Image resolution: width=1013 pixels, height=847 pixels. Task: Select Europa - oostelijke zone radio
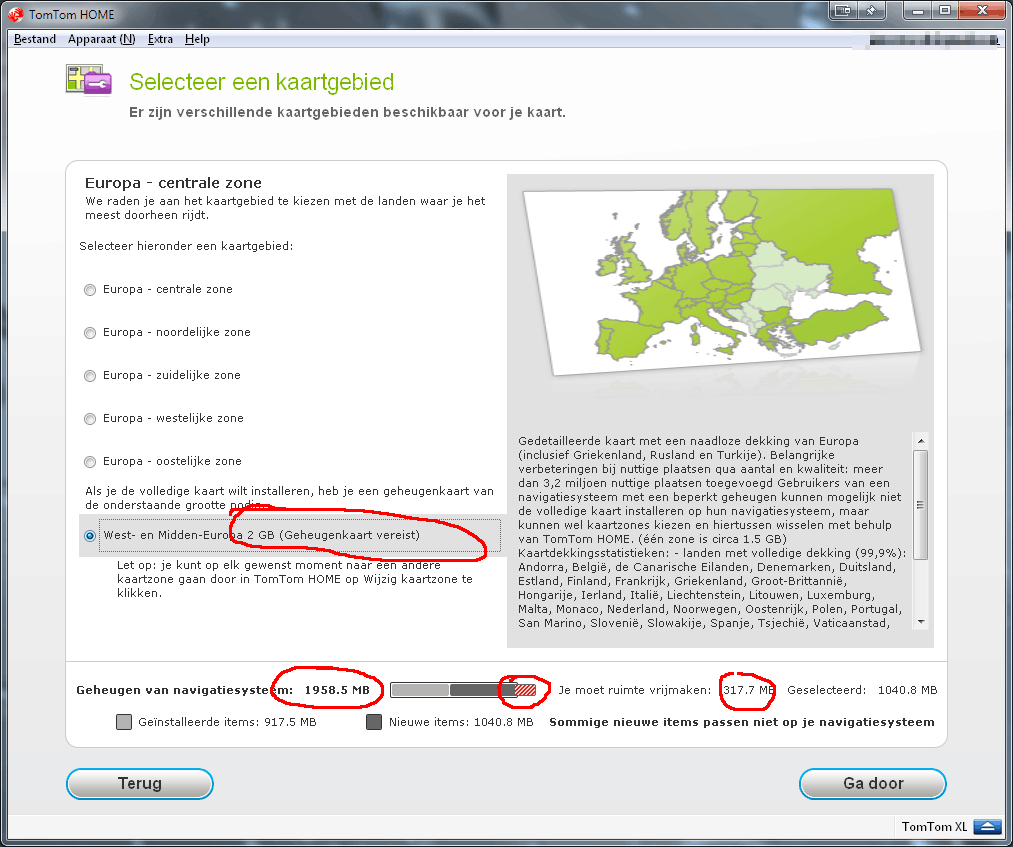point(90,462)
